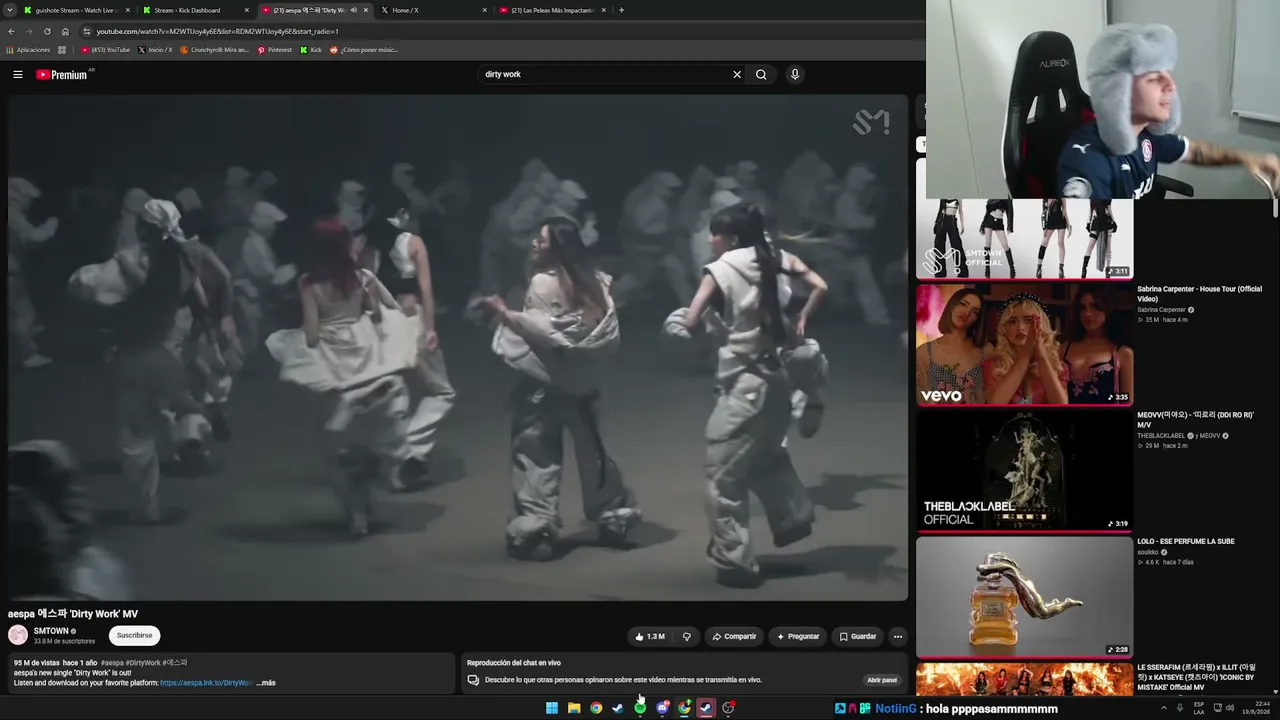Open MEOVV DDI RO RI video thumbnail
This screenshot has width=1280, height=720.
click(1024, 471)
